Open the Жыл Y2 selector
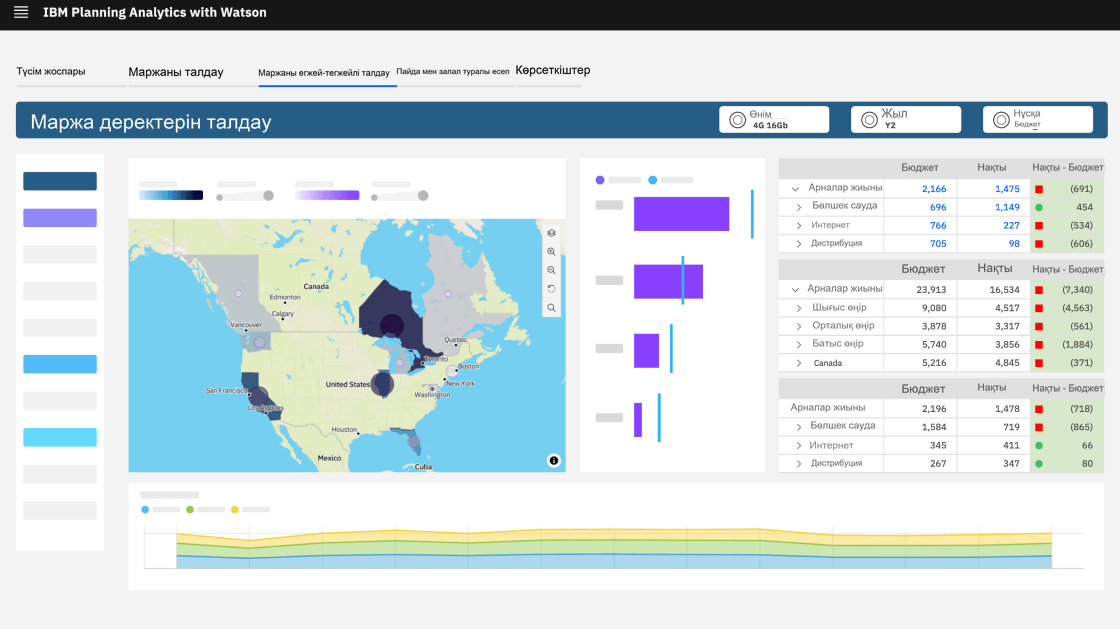Viewport: 1120px width, 629px height. coord(906,119)
